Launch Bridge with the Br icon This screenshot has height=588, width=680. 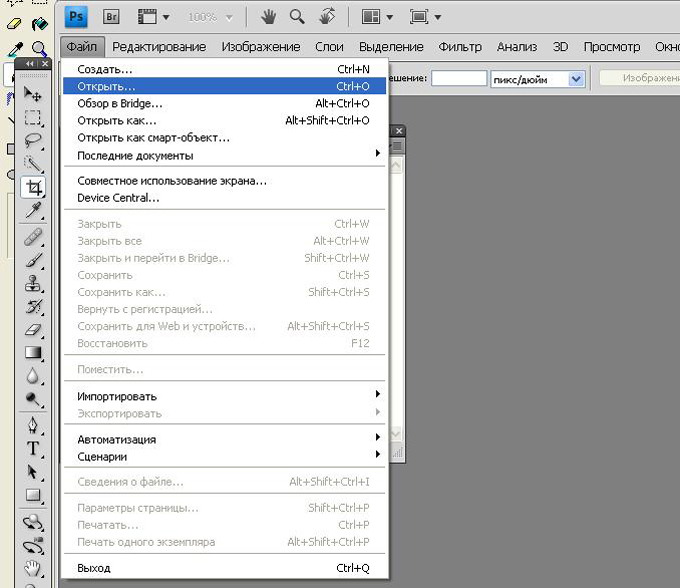pyautogui.click(x=112, y=16)
